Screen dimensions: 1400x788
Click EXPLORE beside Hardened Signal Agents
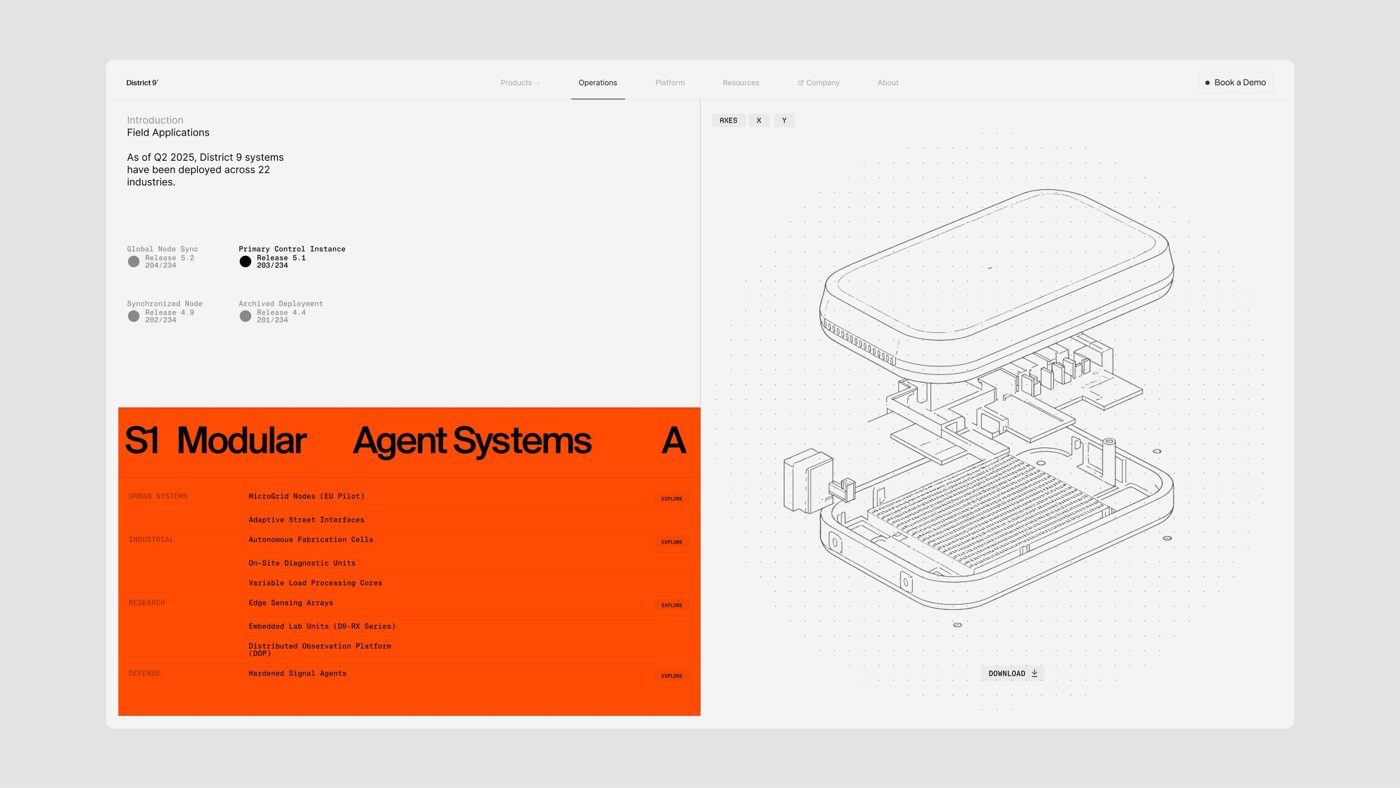coord(672,676)
